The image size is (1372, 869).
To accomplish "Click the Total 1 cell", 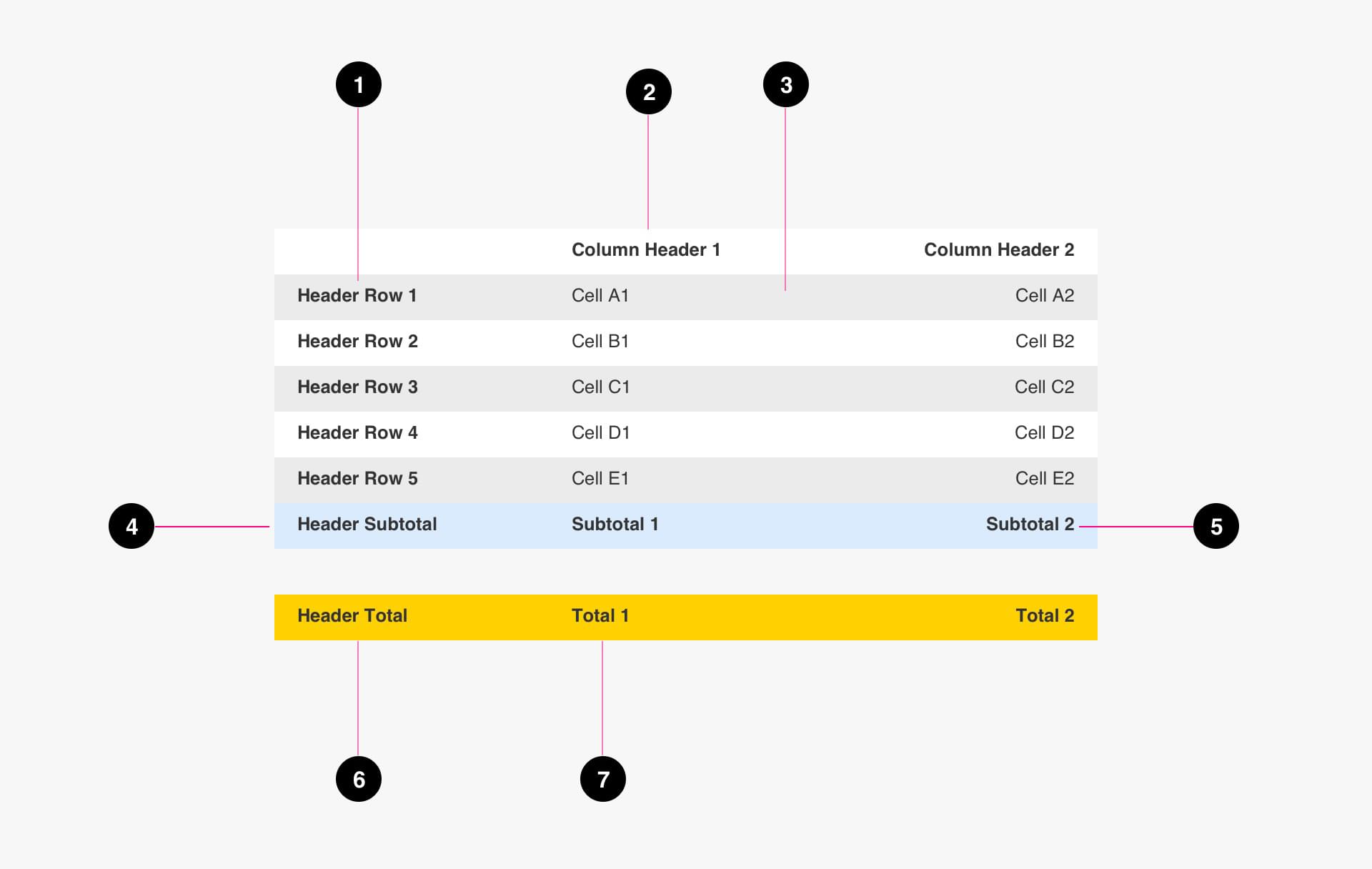I will pyautogui.click(x=600, y=615).
